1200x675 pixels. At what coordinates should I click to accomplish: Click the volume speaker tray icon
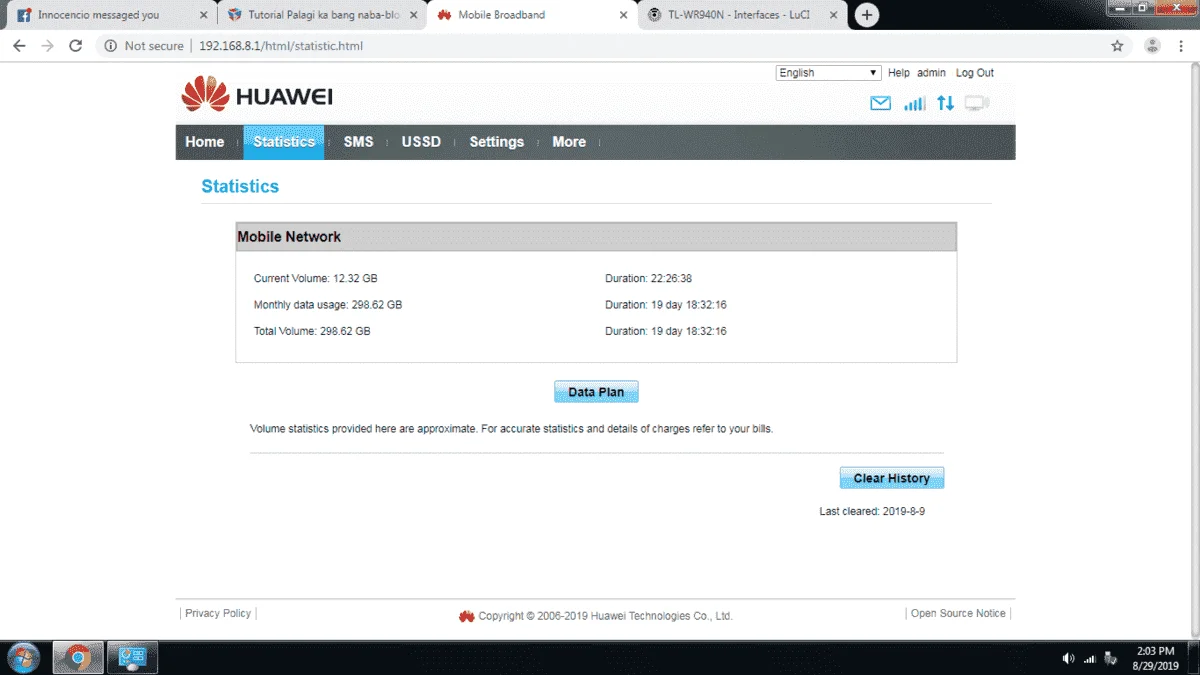click(x=1068, y=658)
